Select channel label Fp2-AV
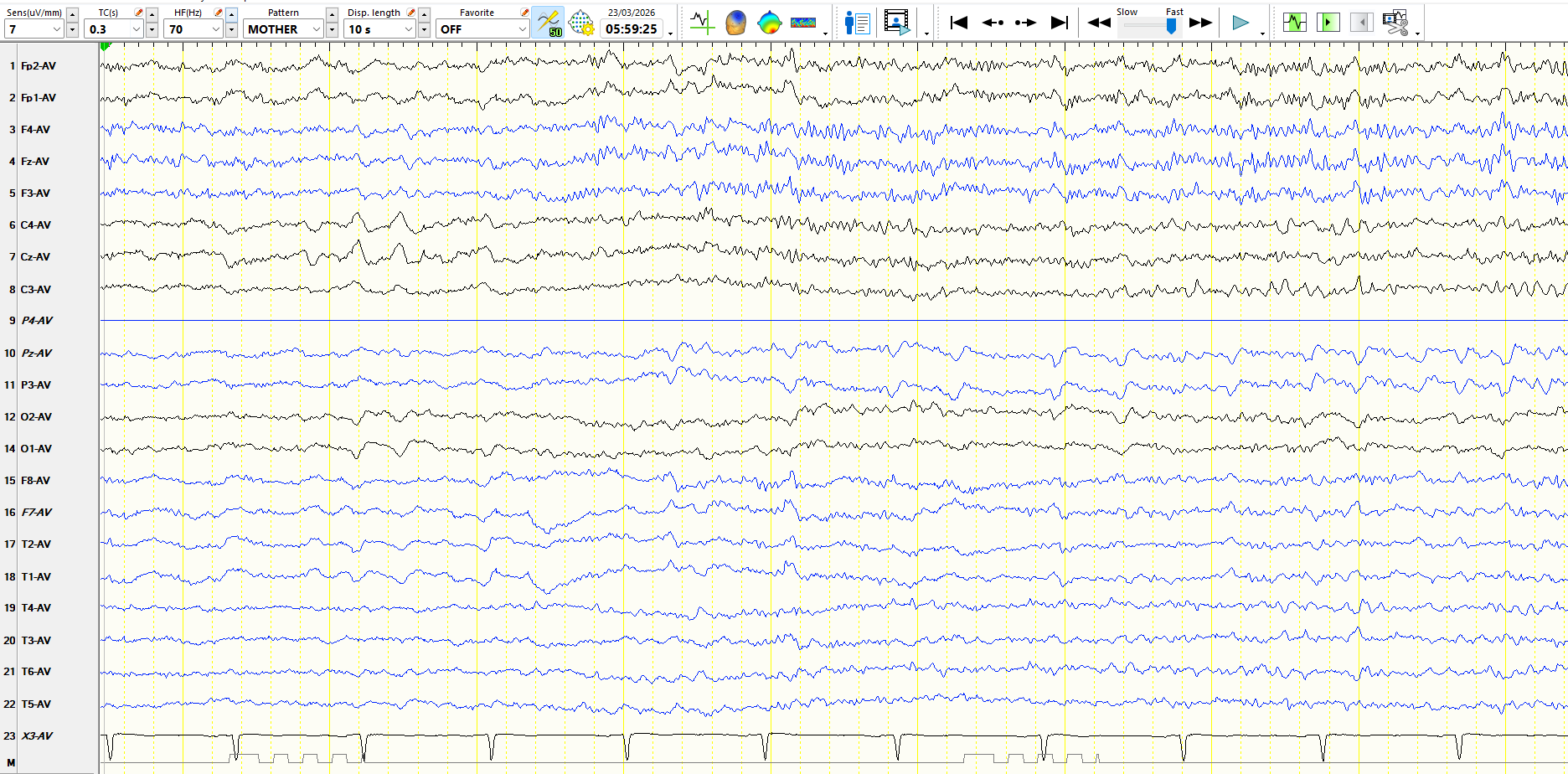Image resolution: width=1568 pixels, height=774 pixels. click(x=39, y=66)
